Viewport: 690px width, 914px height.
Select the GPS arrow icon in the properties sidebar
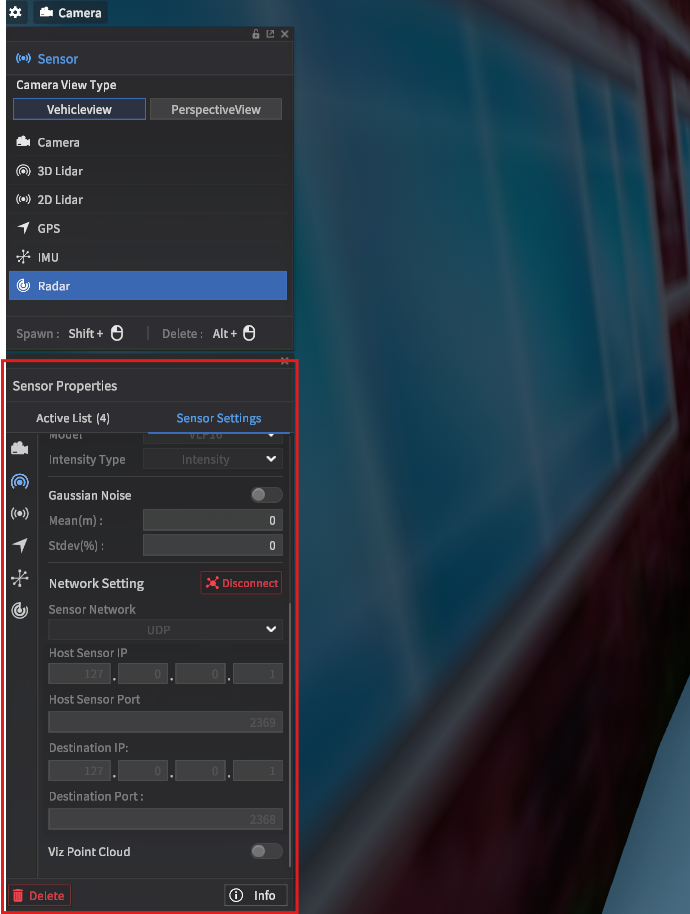[x=20, y=545]
